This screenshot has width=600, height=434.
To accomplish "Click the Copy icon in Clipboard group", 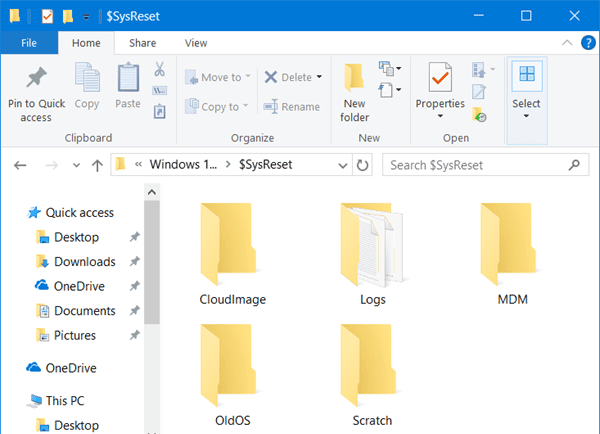I will tap(87, 78).
